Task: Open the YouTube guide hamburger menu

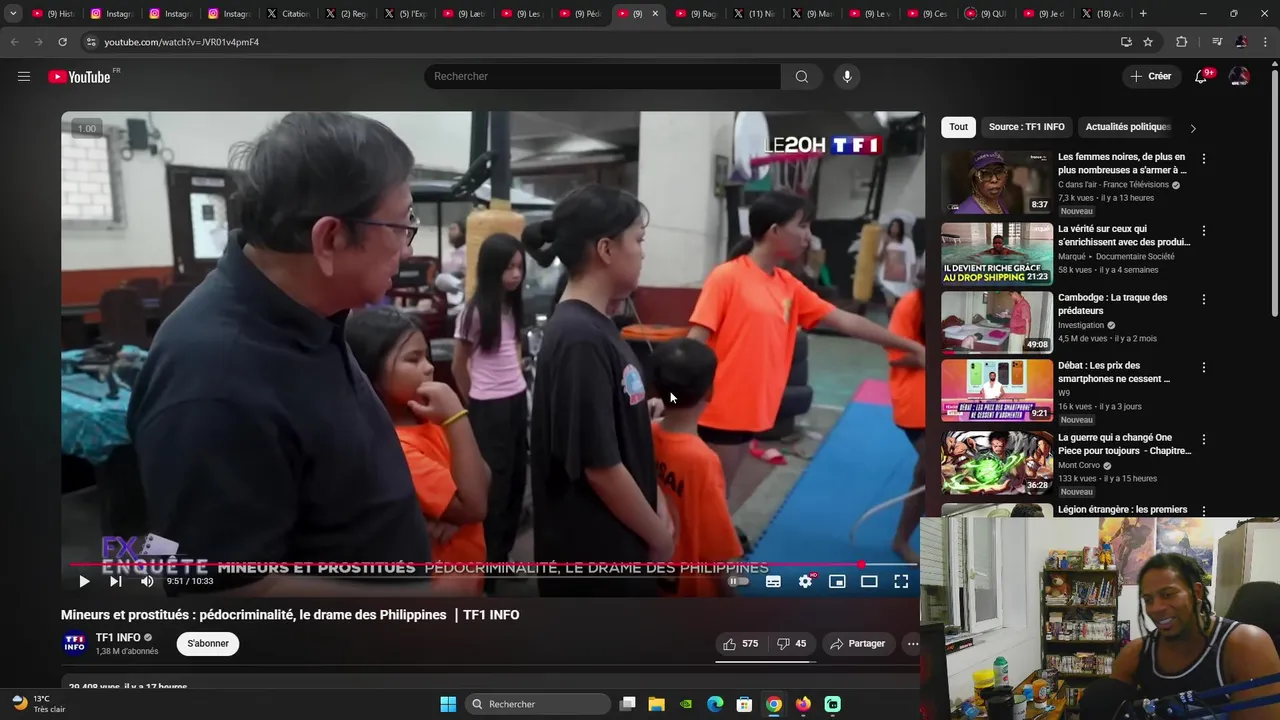Action: (x=24, y=76)
